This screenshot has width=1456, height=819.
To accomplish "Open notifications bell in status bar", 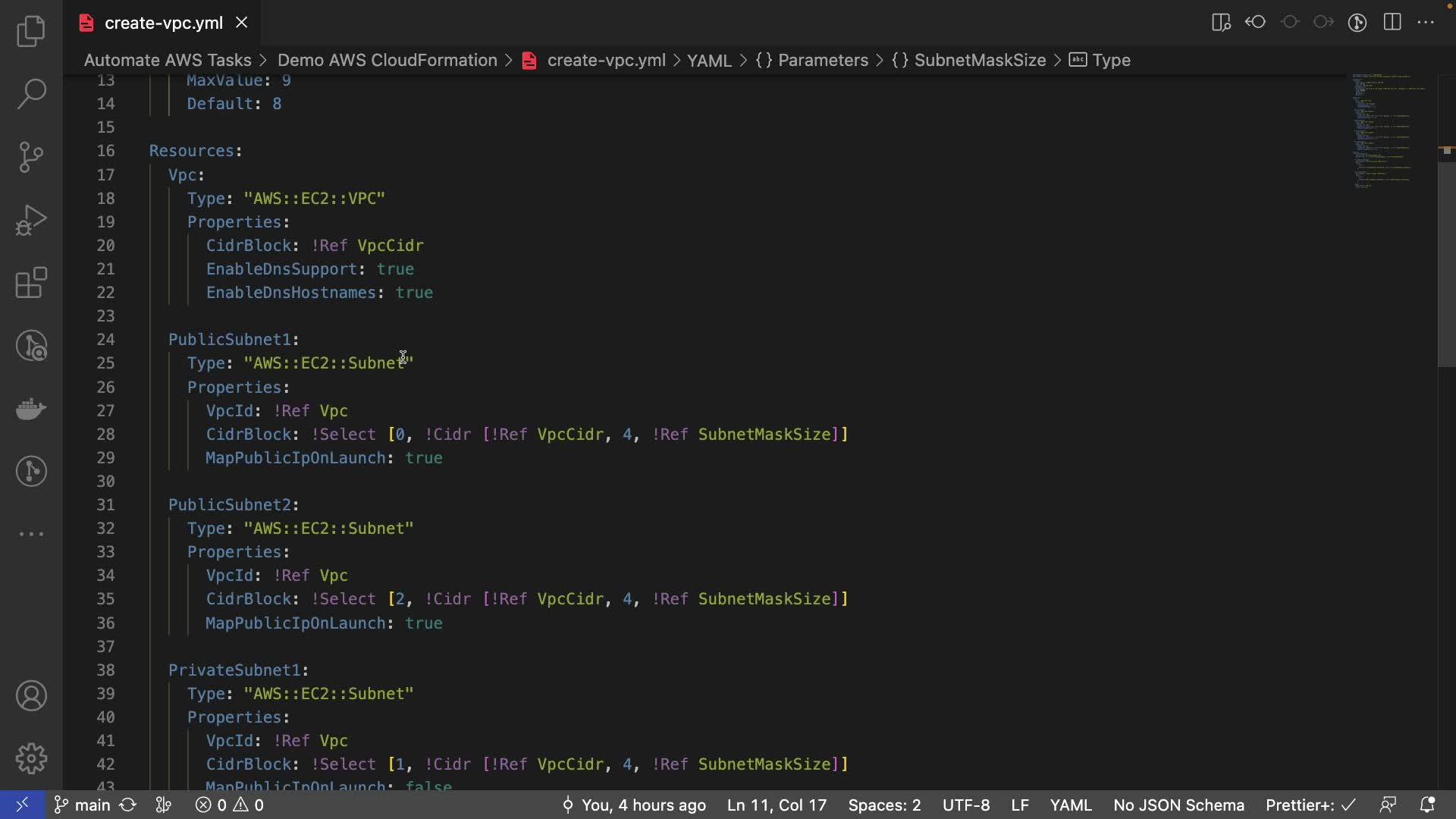I will pyautogui.click(x=1426, y=805).
